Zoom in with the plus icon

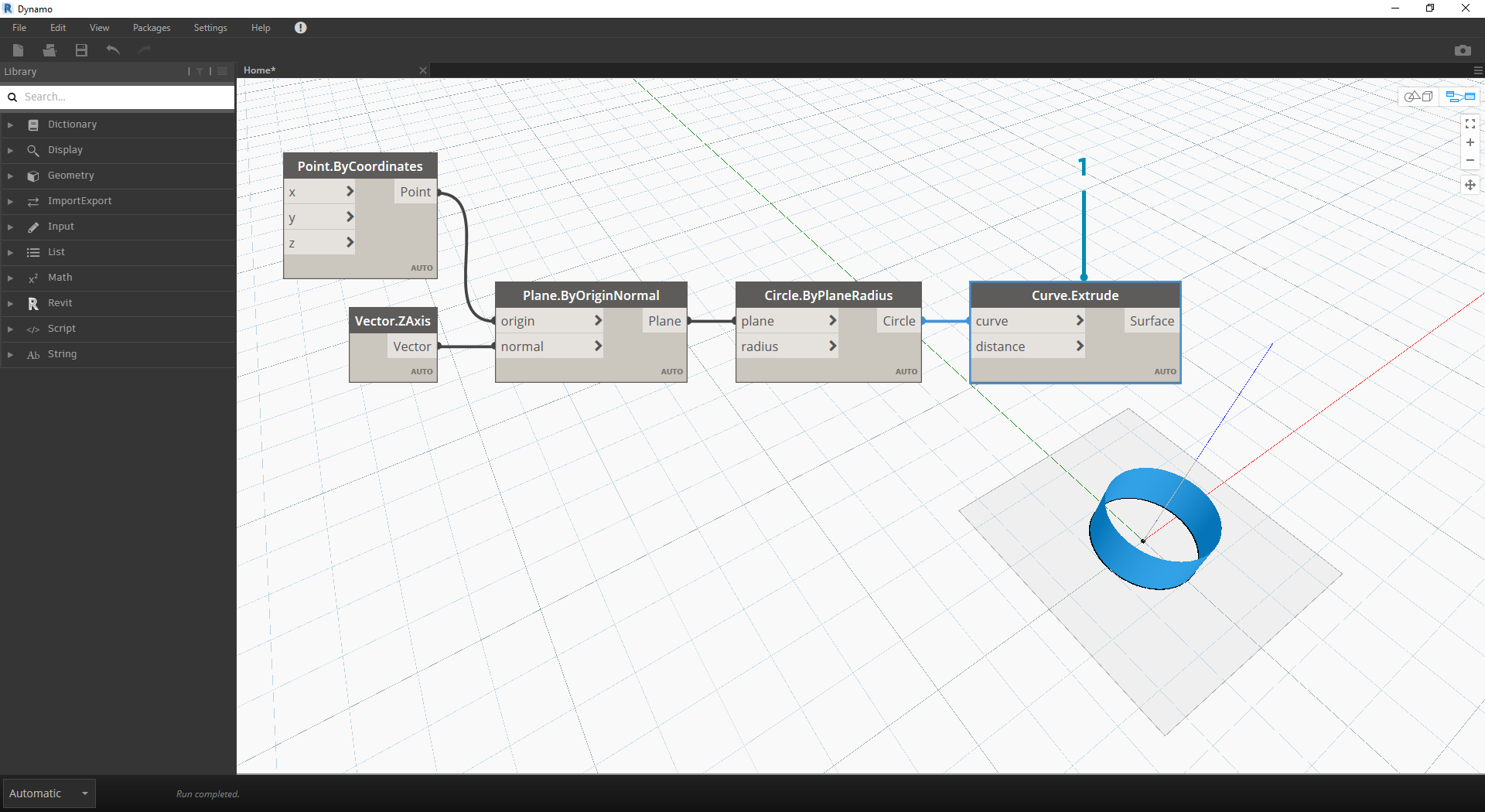[x=1470, y=142]
